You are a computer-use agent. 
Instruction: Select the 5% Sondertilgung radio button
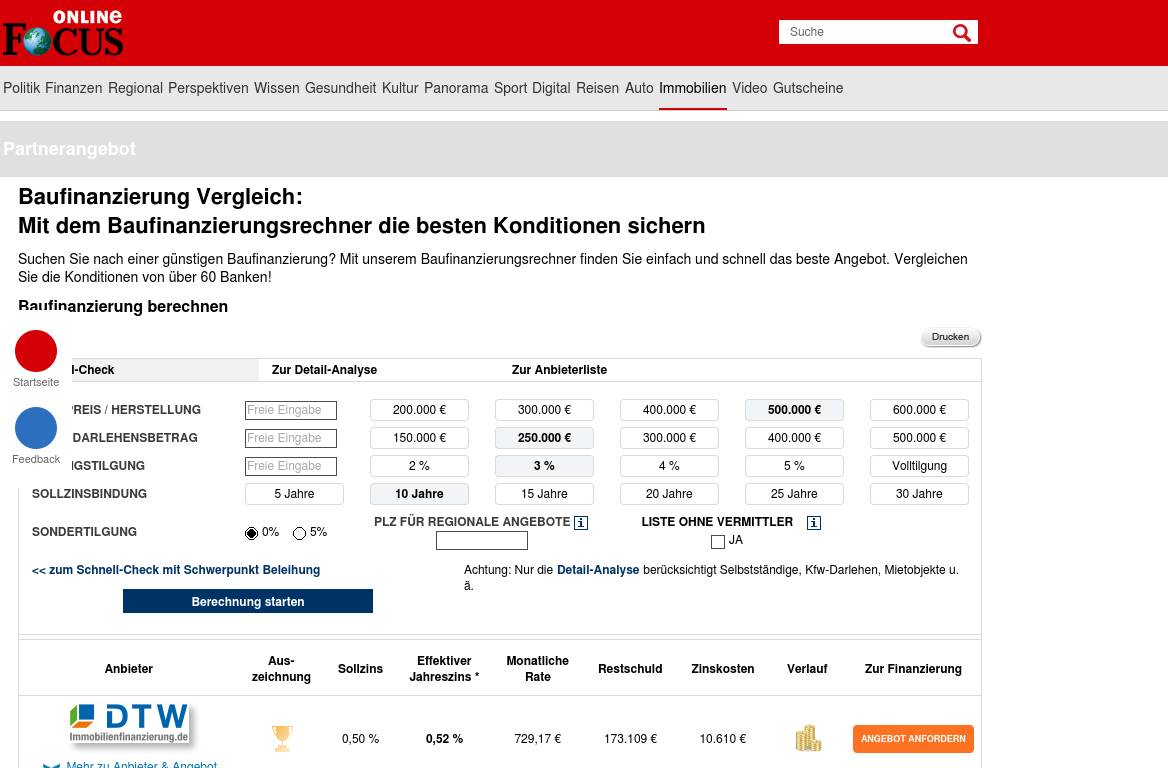(299, 533)
